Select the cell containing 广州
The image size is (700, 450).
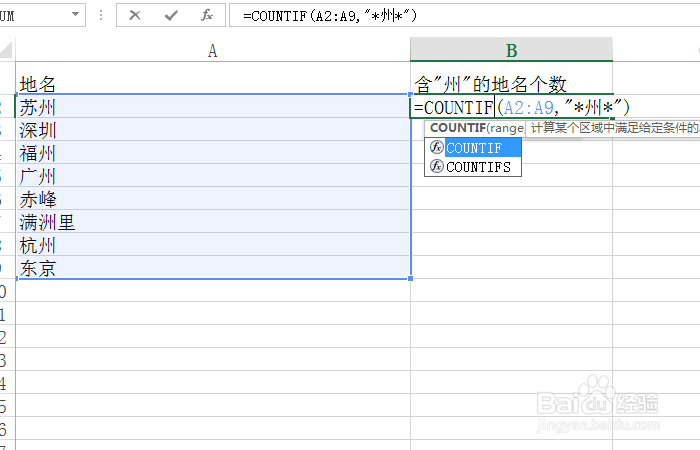[x=213, y=176]
